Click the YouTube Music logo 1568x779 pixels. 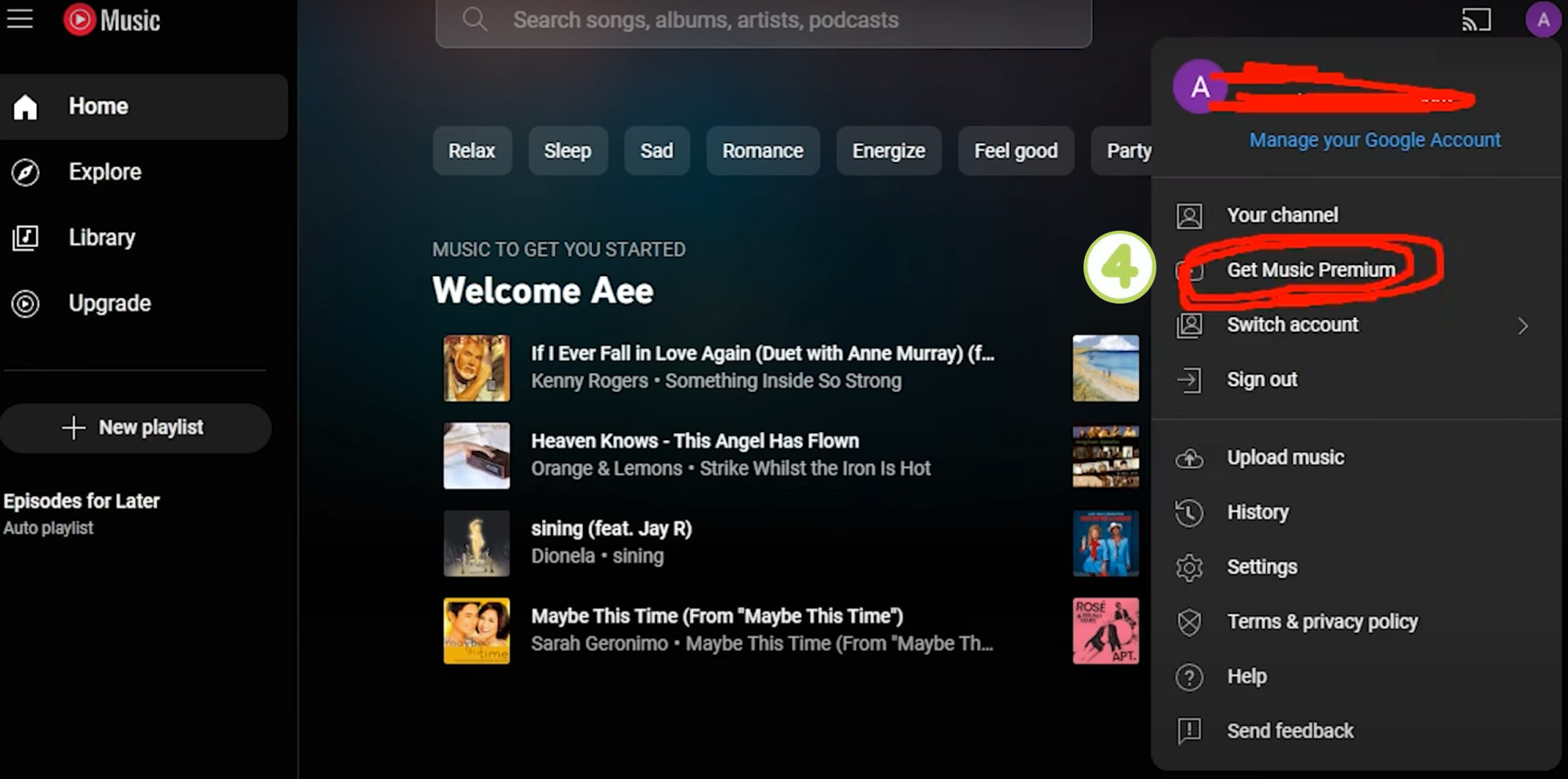point(112,20)
